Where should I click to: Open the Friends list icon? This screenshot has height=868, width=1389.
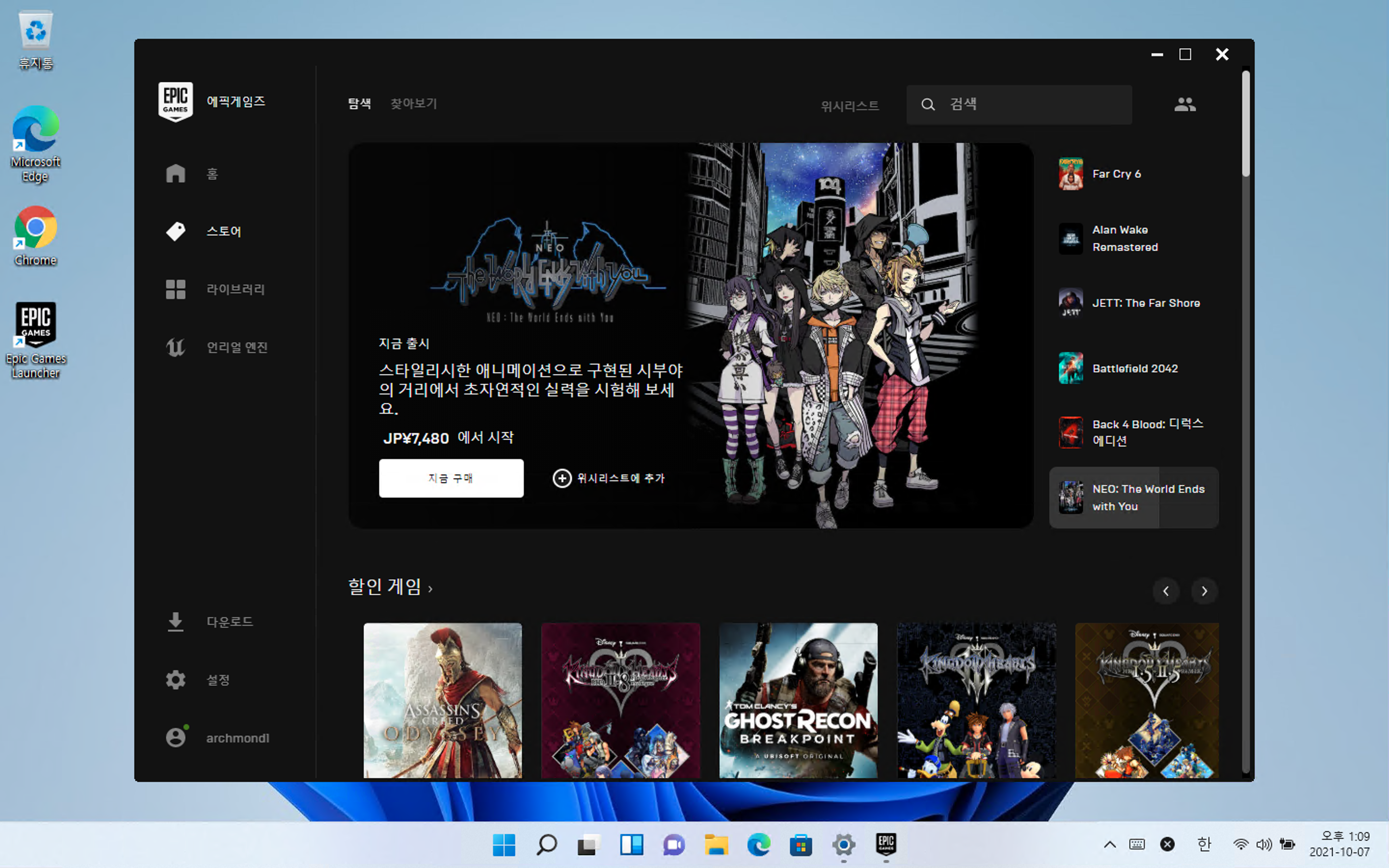(1185, 105)
